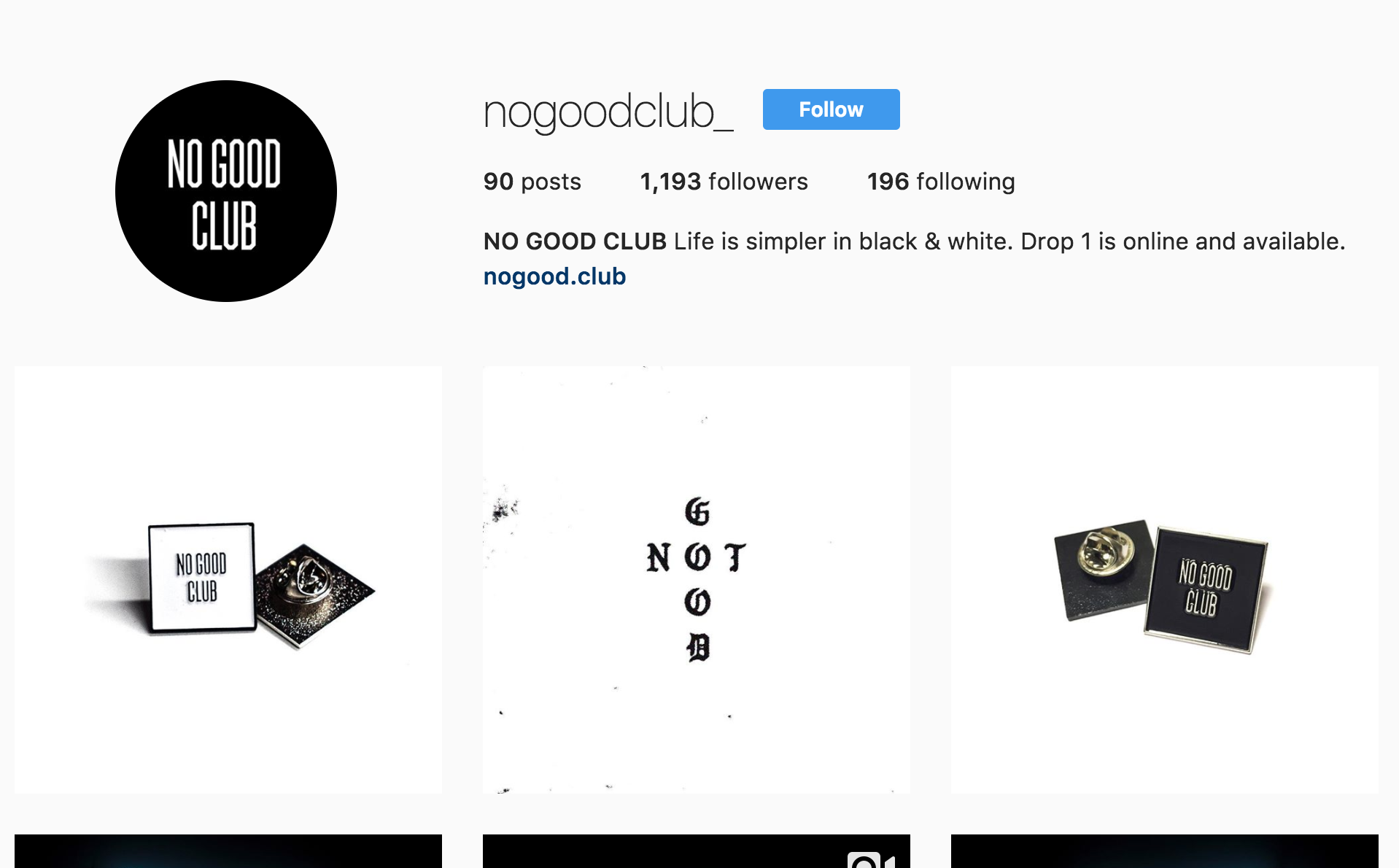Image resolution: width=1399 pixels, height=868 pixels.
Task: Click the blue Follow button
Action: (831, 109)
